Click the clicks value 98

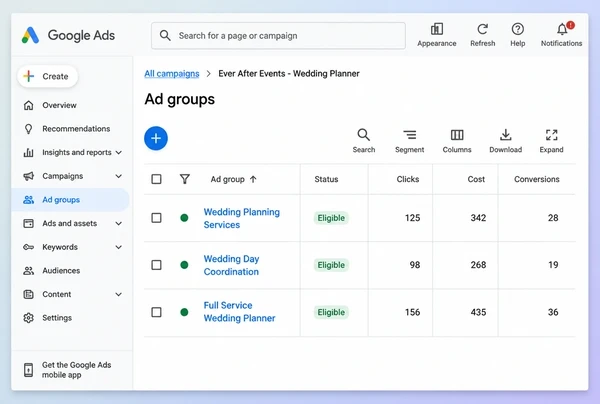pos(415,265)
